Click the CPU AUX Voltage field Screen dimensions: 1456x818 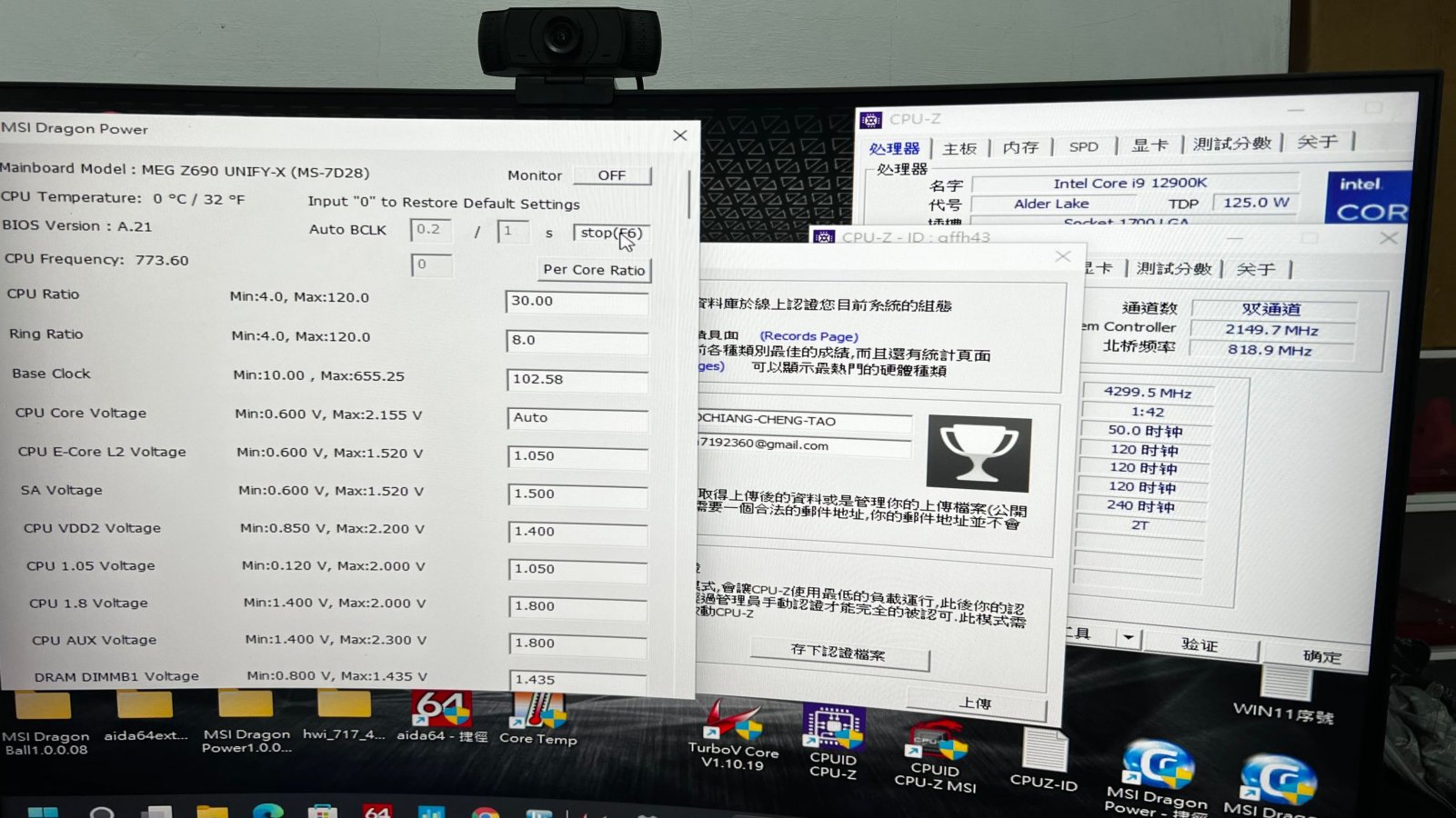[577, 644]
